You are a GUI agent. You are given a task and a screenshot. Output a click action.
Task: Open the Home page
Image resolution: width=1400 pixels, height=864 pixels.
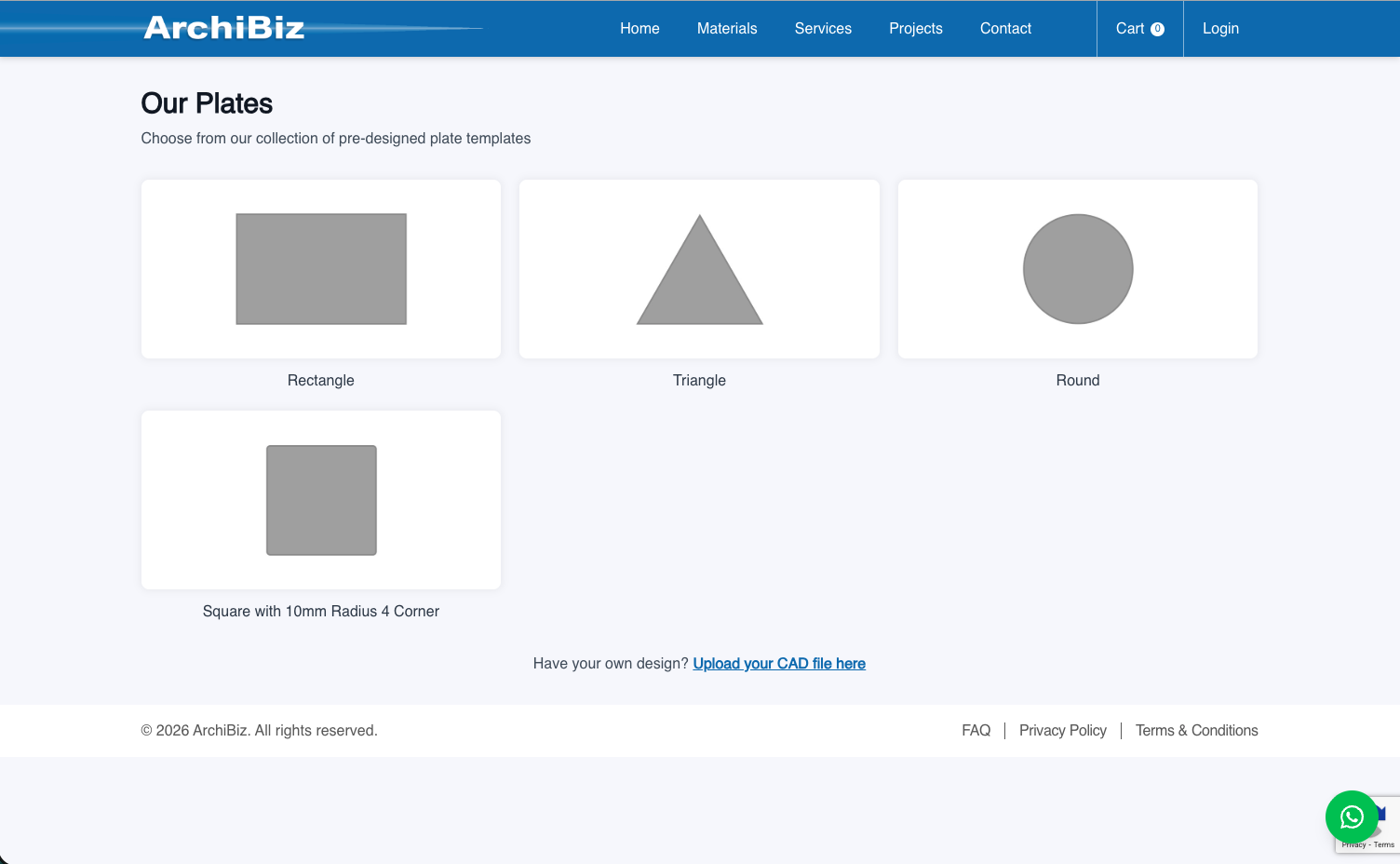639,28
